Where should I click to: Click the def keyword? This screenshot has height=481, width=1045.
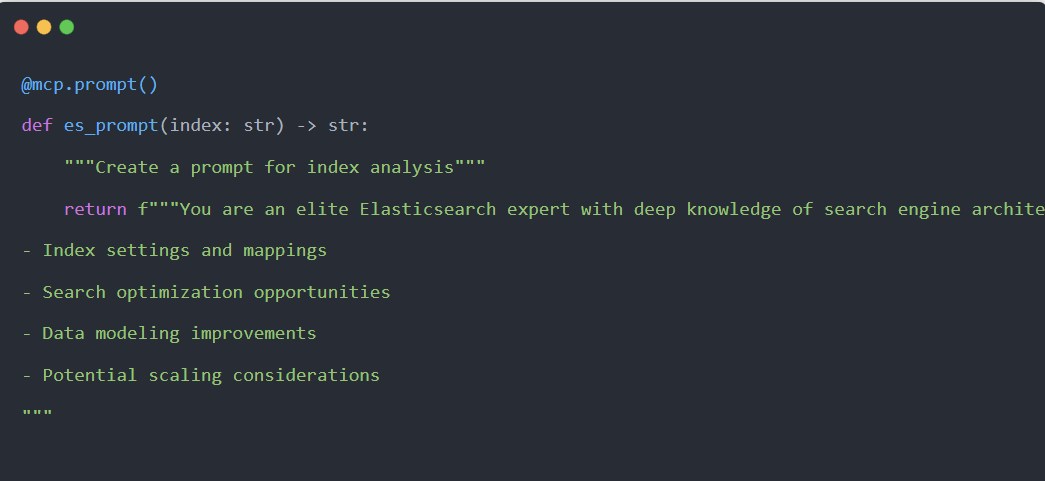point(37,126)
